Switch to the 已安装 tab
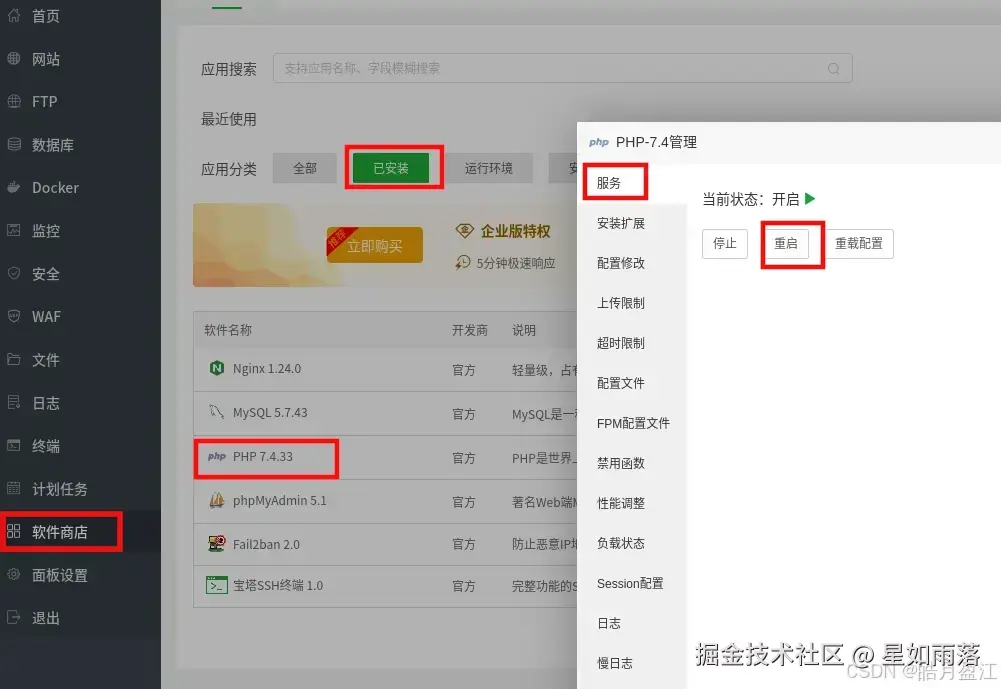 (x=394, y=168)
